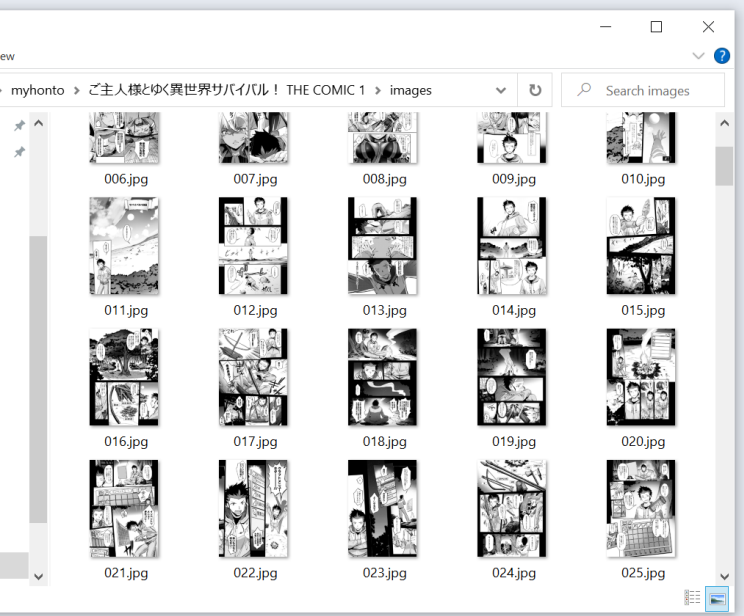Click the 013.jpg file name label
Viewport: 744px width, 616px height.
[384, 310]
